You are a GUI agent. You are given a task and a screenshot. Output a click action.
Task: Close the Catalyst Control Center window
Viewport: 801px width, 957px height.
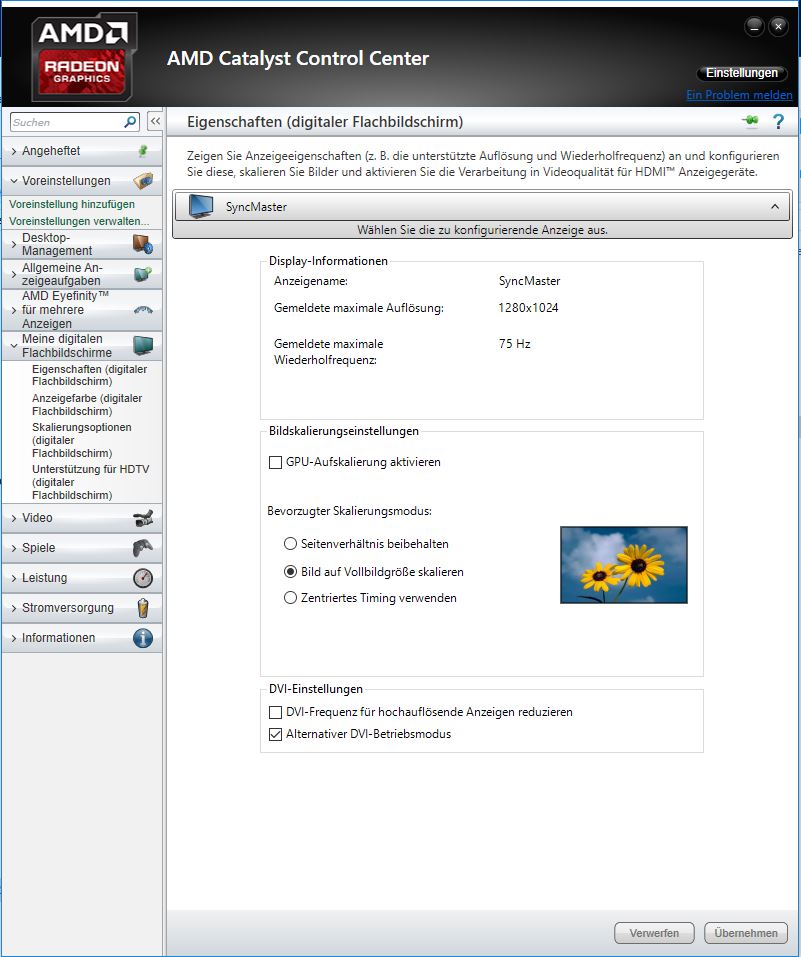(x=778, y=27)
